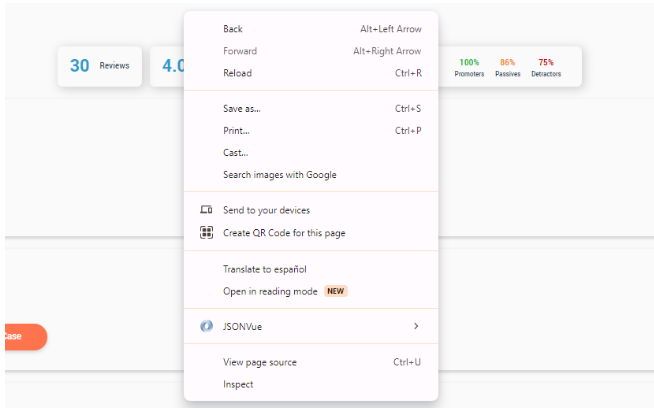Click the 75% Detractors stat
Viewport: 654px width, 410px height.
click(x=546, y=68)
